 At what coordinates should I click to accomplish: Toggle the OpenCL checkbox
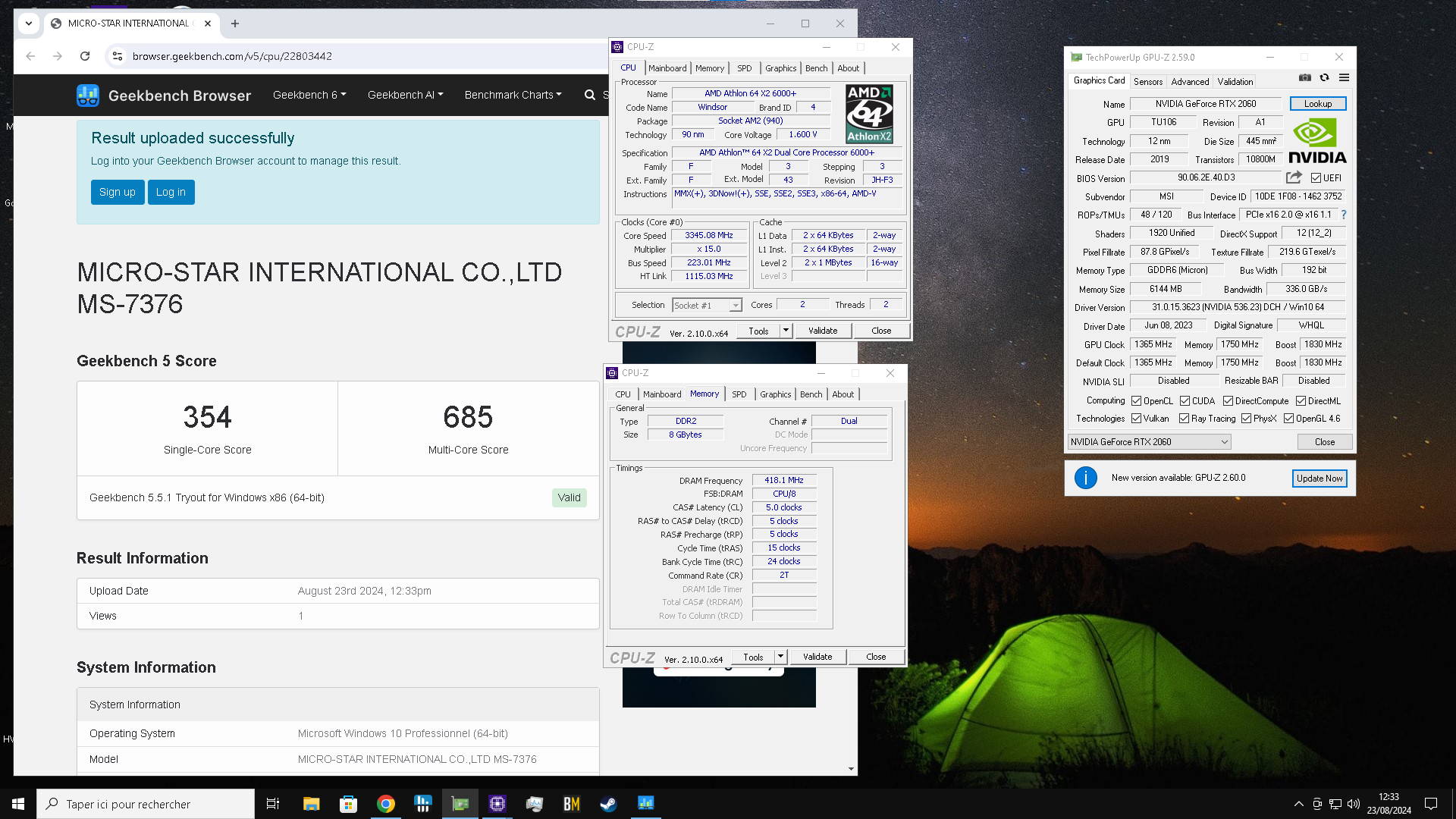[1136, 400]
